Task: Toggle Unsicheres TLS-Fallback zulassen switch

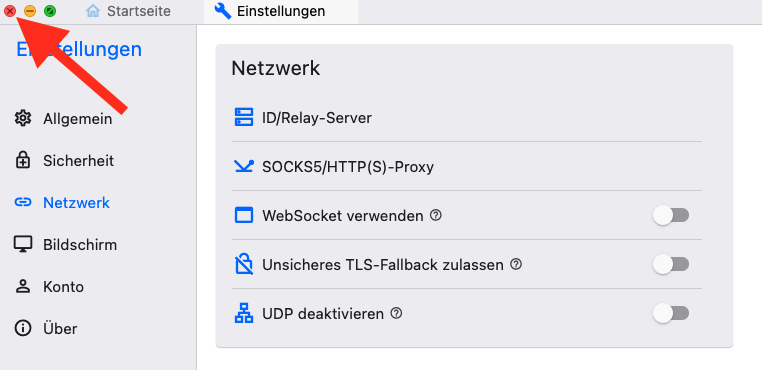Action: (x=671, y=264)
